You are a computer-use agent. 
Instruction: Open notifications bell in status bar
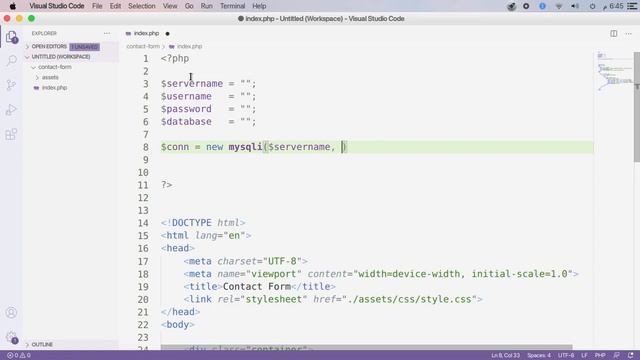pos(631,355)
